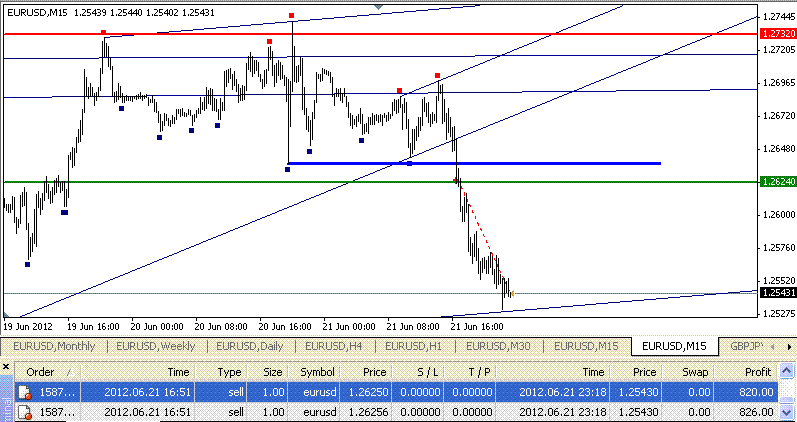The height and width of the screenshot is (422, 797).
Task: Select the thick blue horizontal line on the chart
Action: [x=474, y=163]
